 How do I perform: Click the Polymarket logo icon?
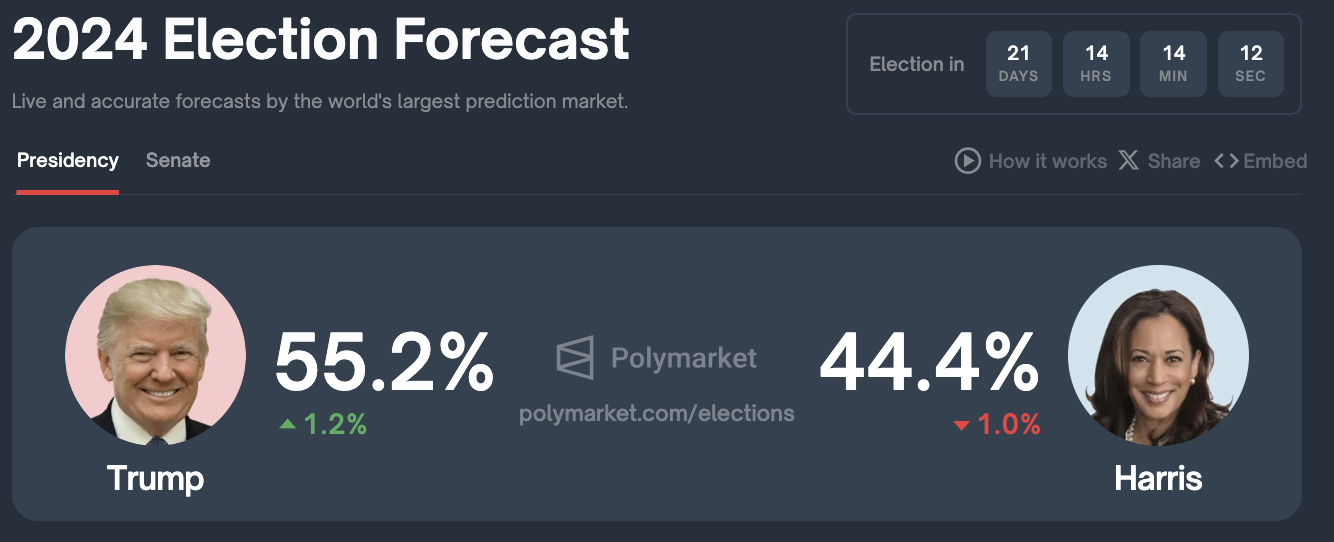[x=575, y=358]
